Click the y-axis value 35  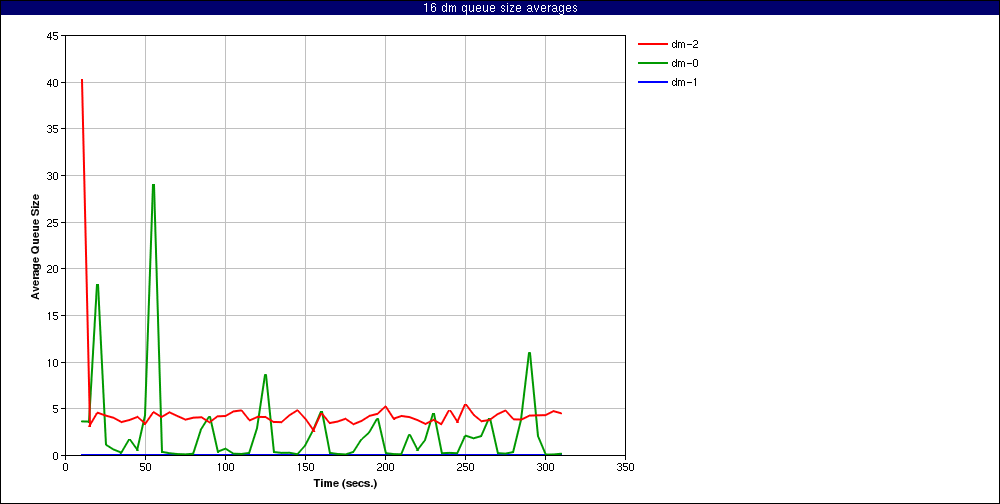click(x=53, y=130)
